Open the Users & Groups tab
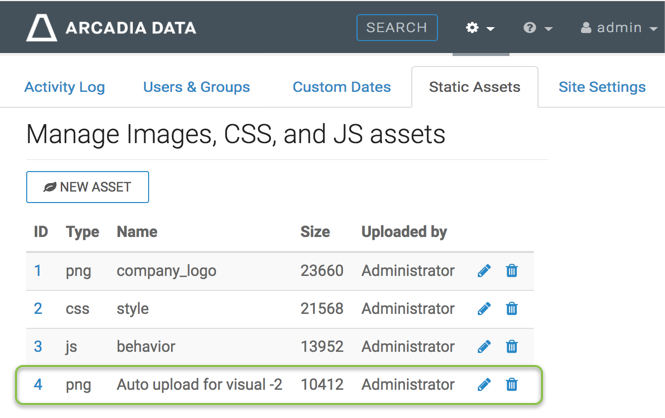 [196, 87]
